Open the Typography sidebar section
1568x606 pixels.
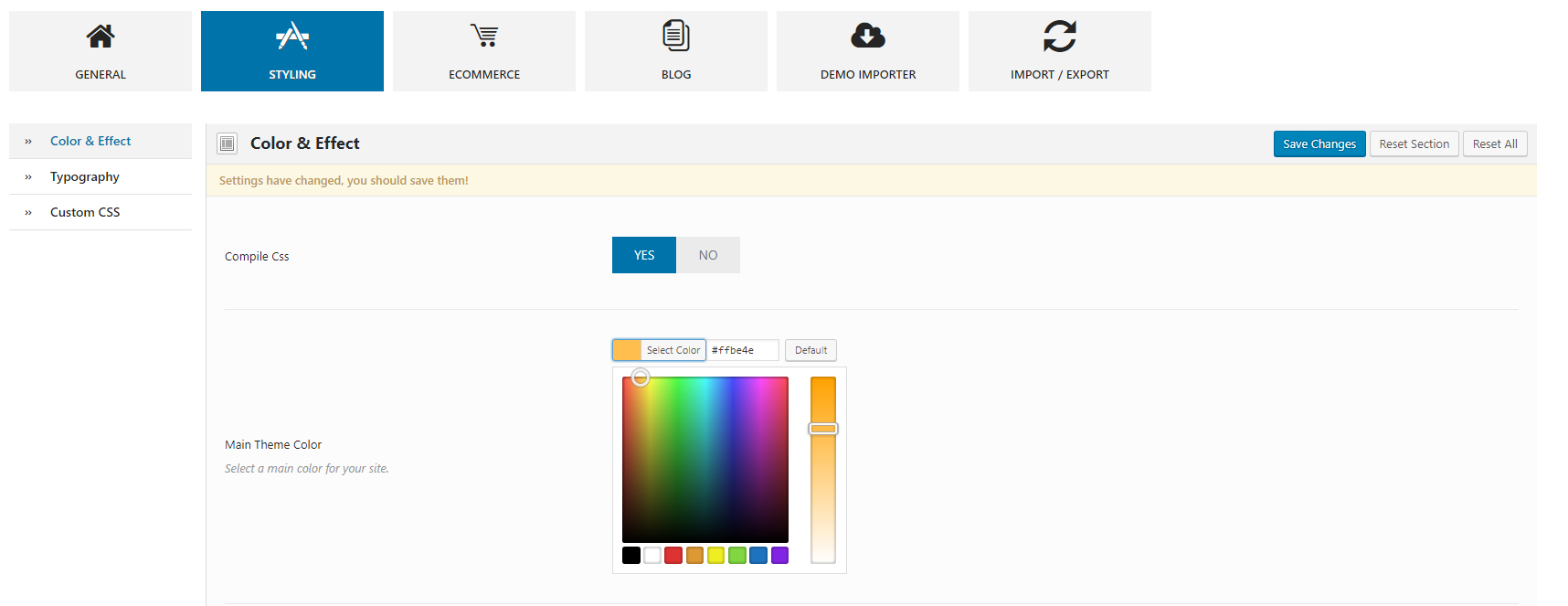pyautogui.click(x=101, y=176)
